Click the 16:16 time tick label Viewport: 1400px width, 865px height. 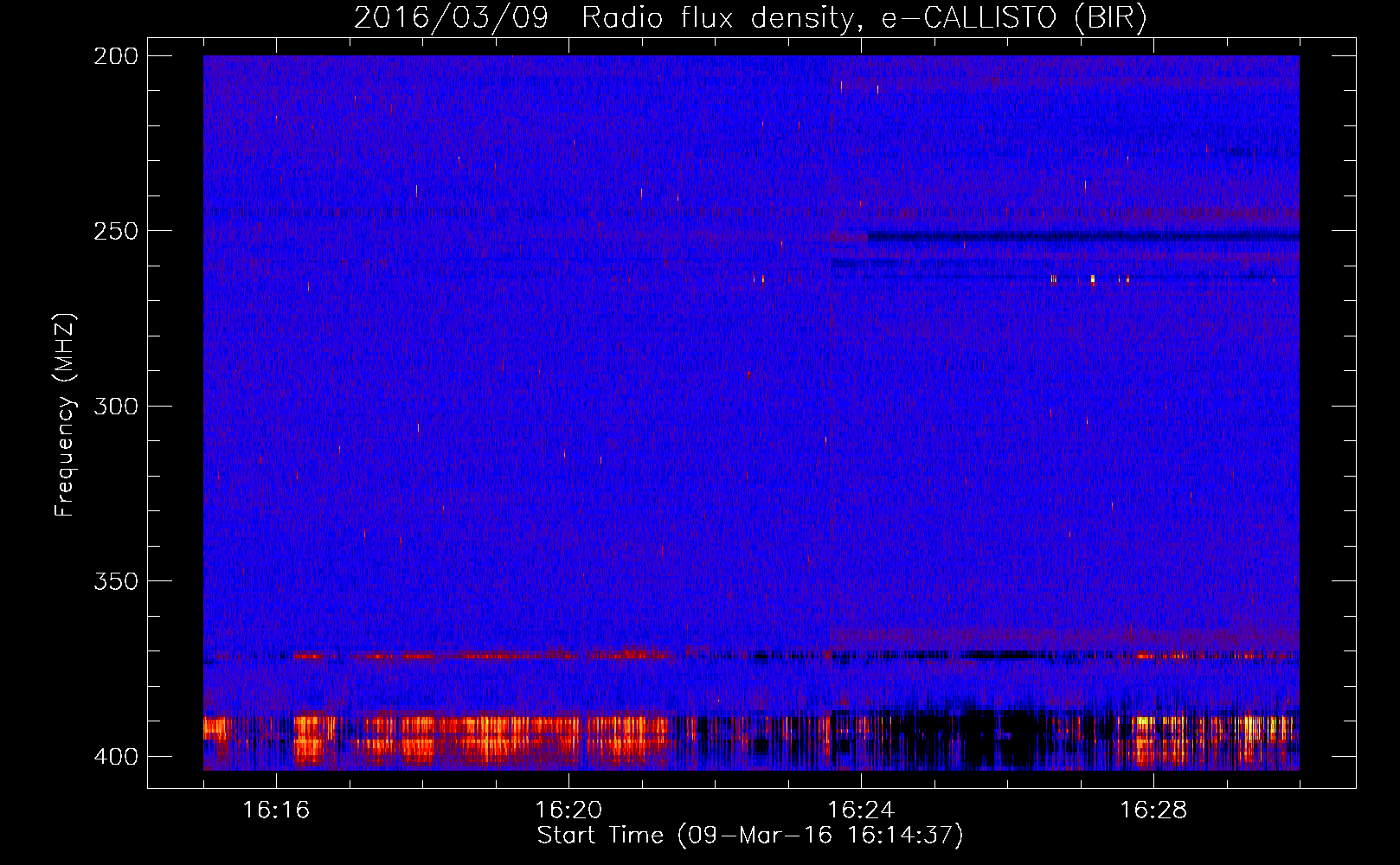276,811
